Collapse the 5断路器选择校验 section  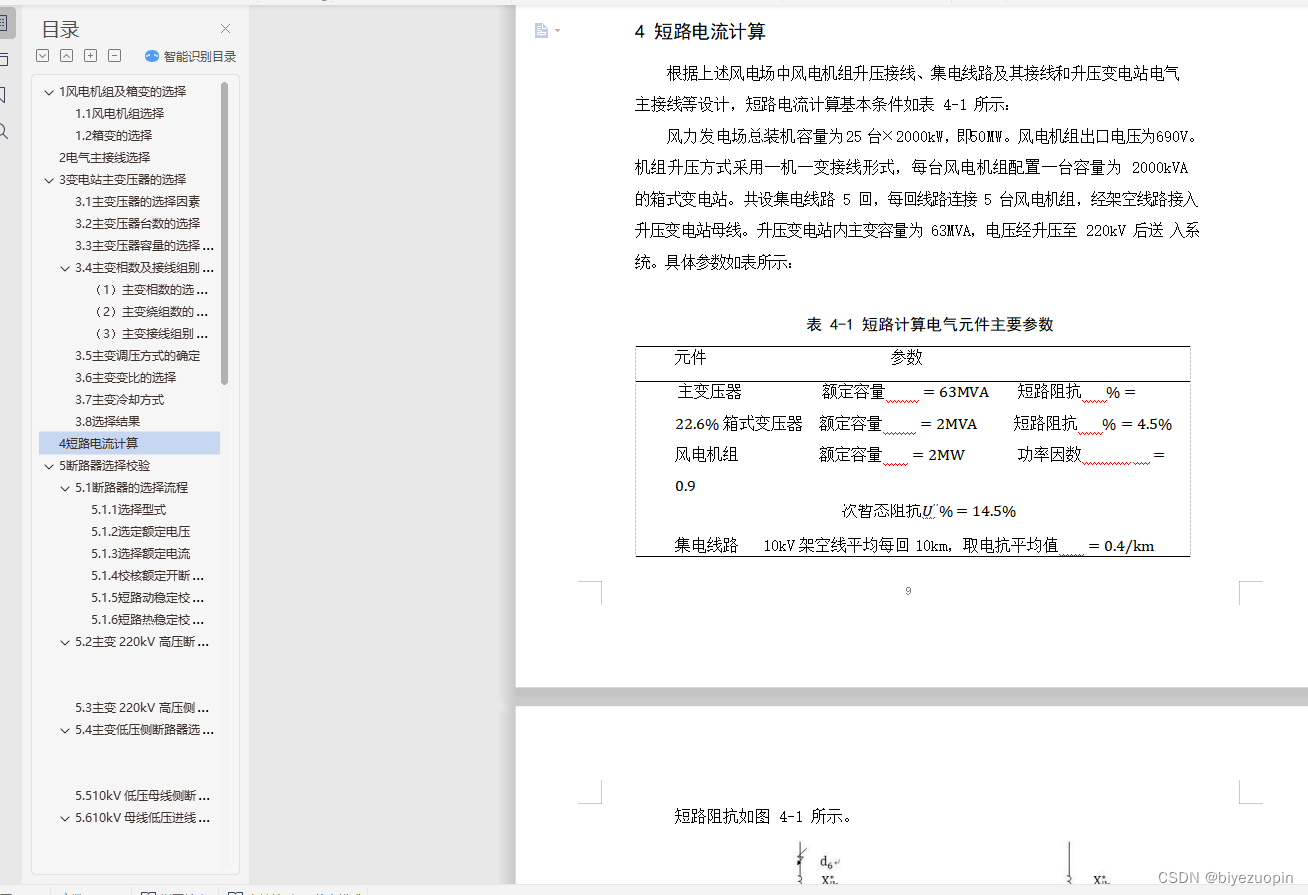(49, 465)
